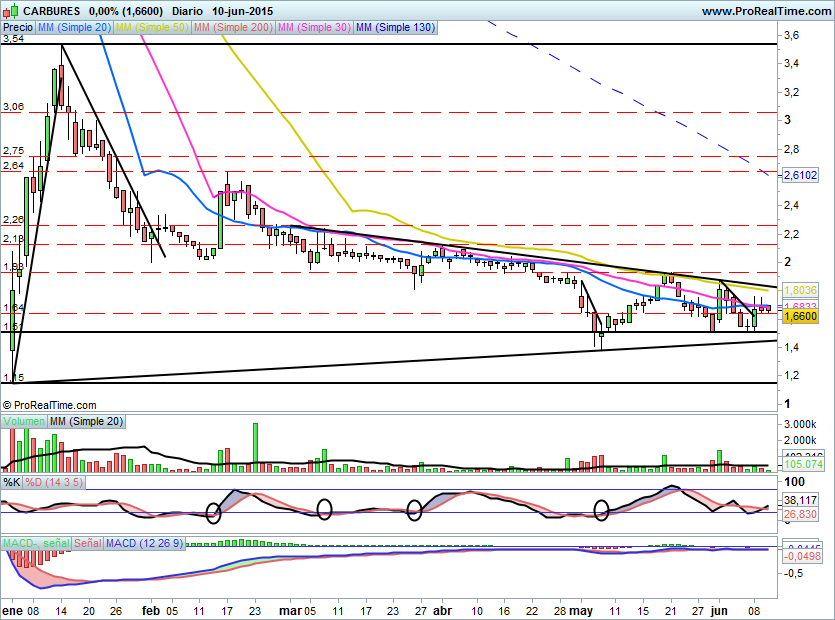Select the 105.074 volume value tag
Screen dimensions: 835x620
(800, 464)
